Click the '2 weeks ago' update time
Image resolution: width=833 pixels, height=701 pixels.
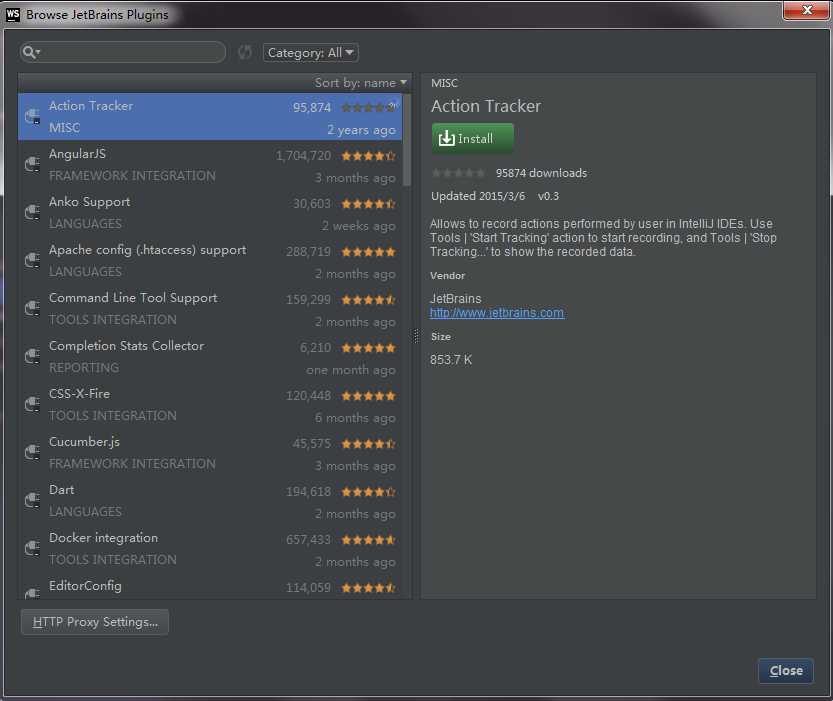click(359, 226)
